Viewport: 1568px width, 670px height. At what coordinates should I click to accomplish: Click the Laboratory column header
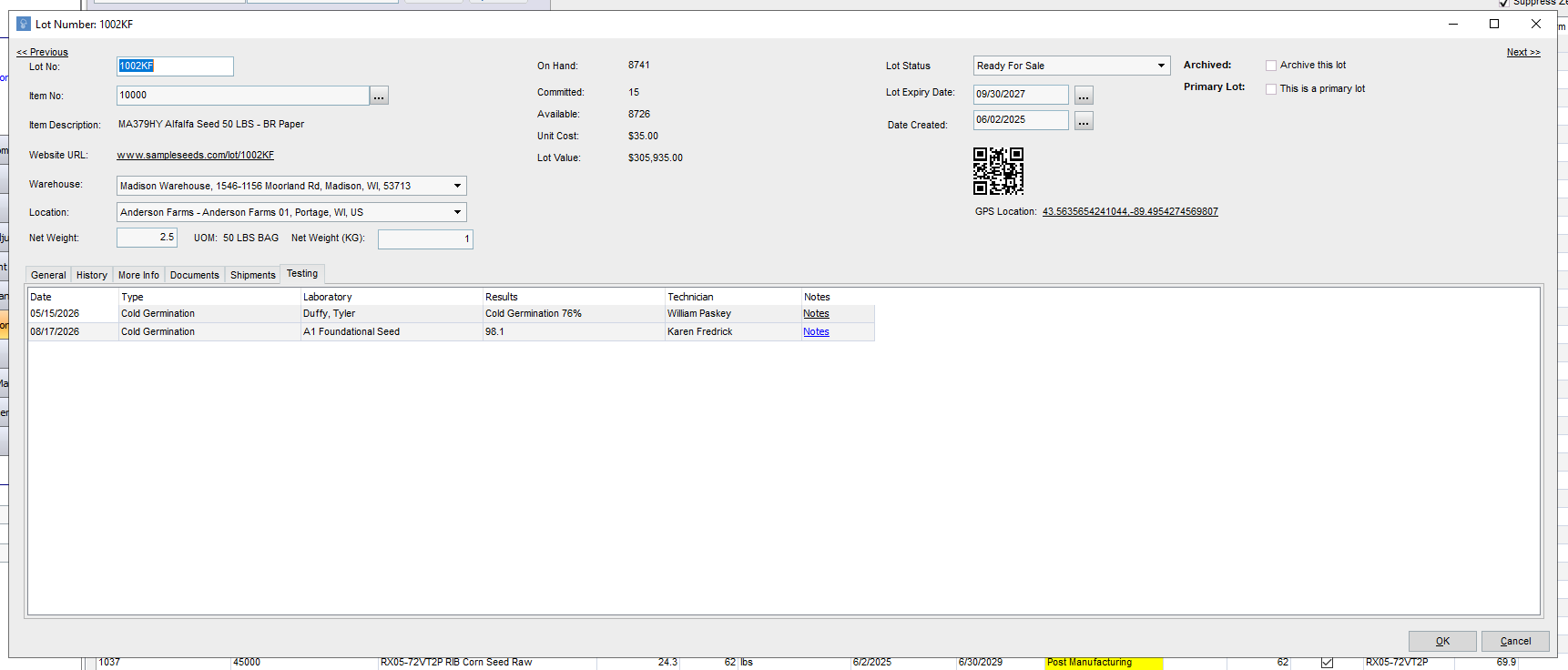pyautogui.click(x=392, y=297)
